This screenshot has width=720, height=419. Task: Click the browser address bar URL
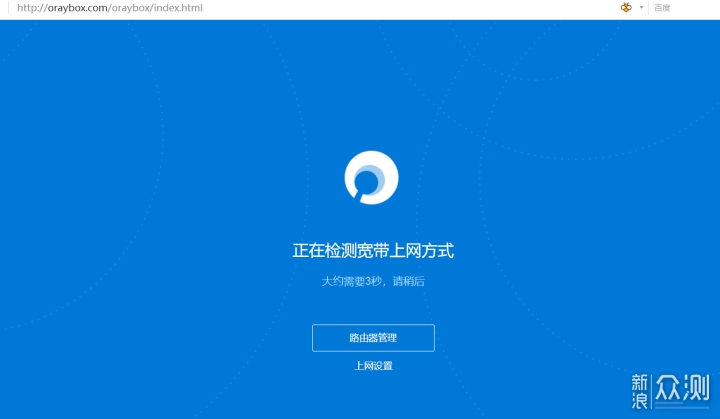tap(110, 8)
